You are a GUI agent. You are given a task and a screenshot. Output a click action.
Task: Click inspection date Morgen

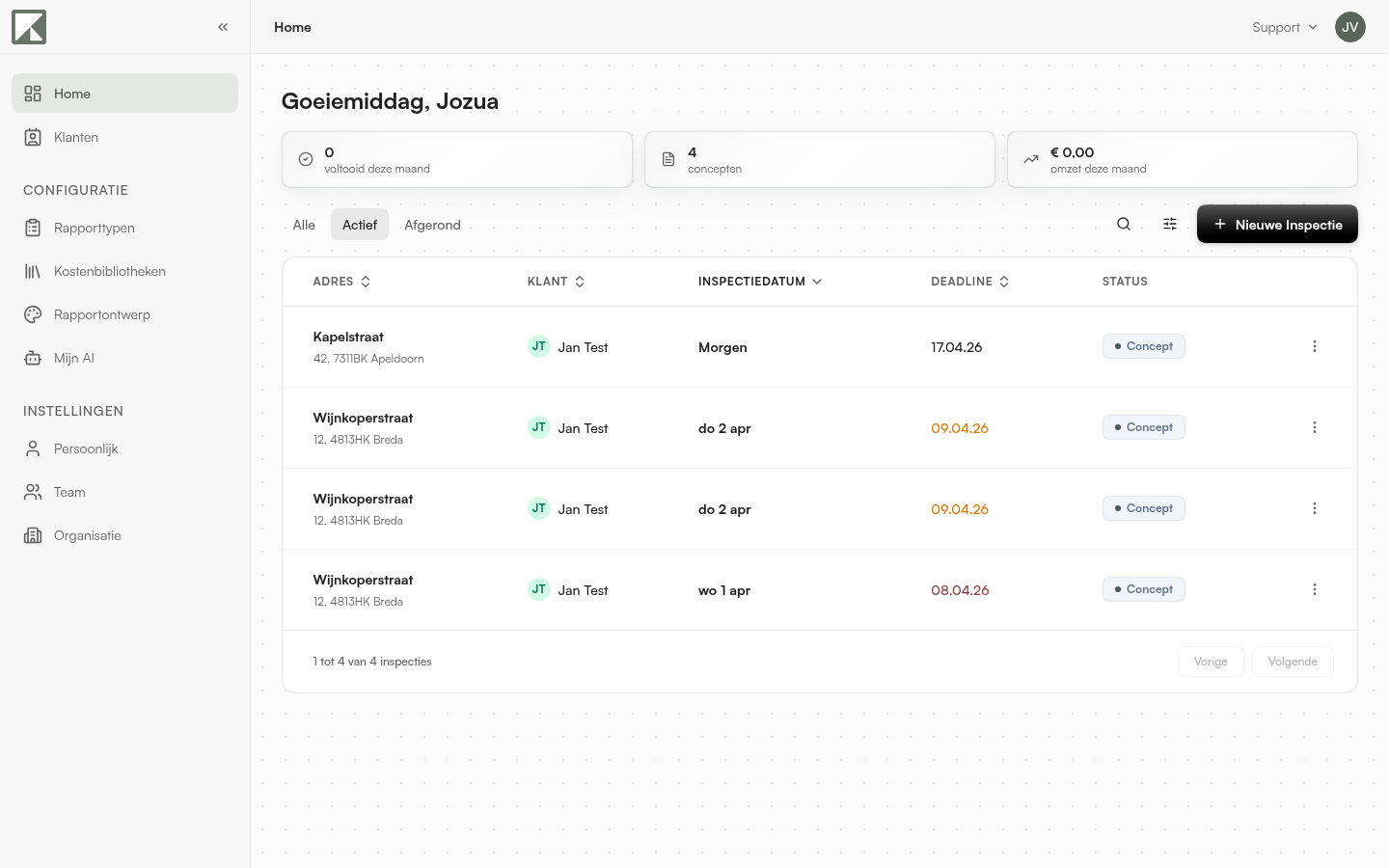[x=722, y=347]
